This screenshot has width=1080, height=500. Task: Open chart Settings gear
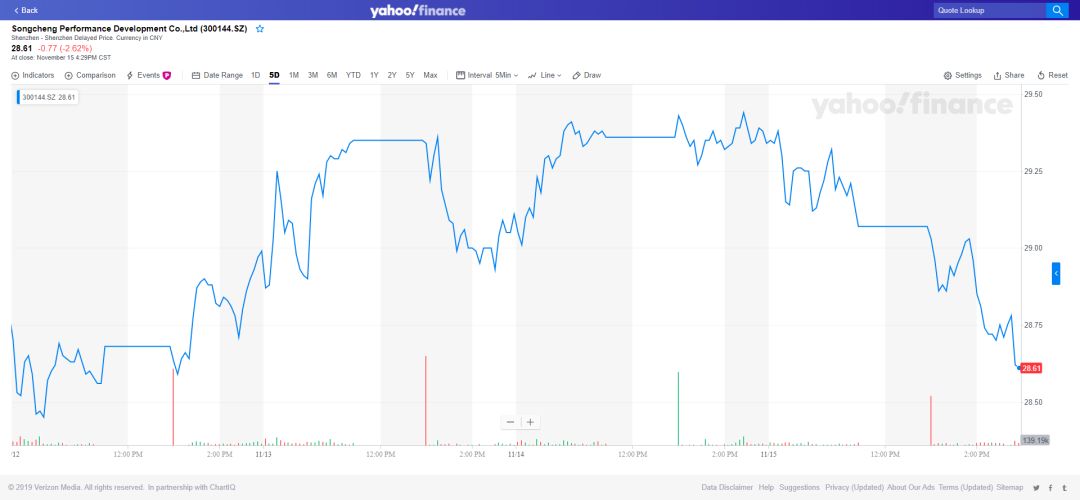pyautogui.click(x=963, y=75)
